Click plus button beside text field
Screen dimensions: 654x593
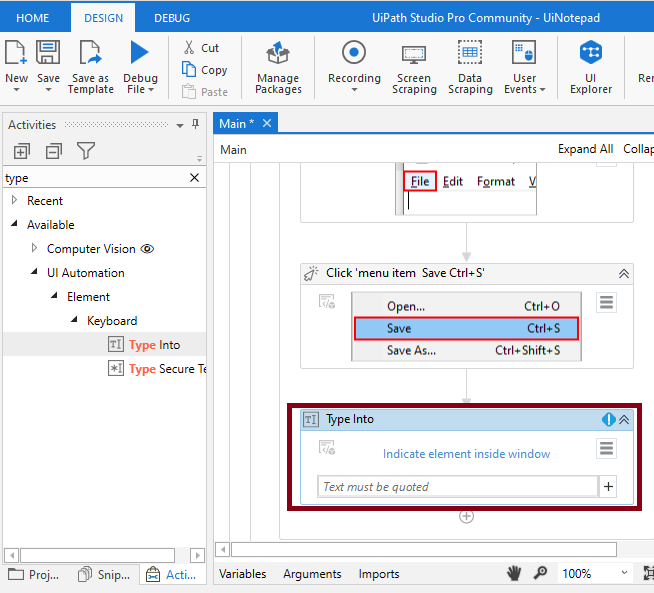coord(608,486)
